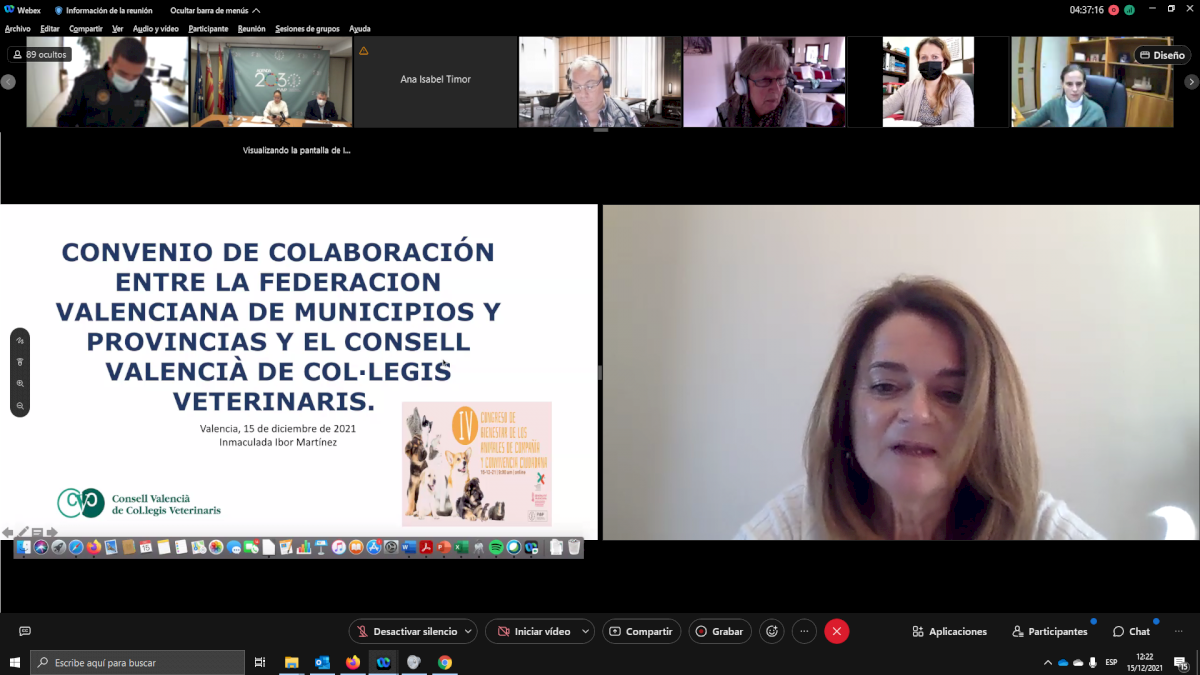
Task: Click the zoom out magnifier on the shared-screen toolbar
Action: pyautogui.click(x=20, y=406)
